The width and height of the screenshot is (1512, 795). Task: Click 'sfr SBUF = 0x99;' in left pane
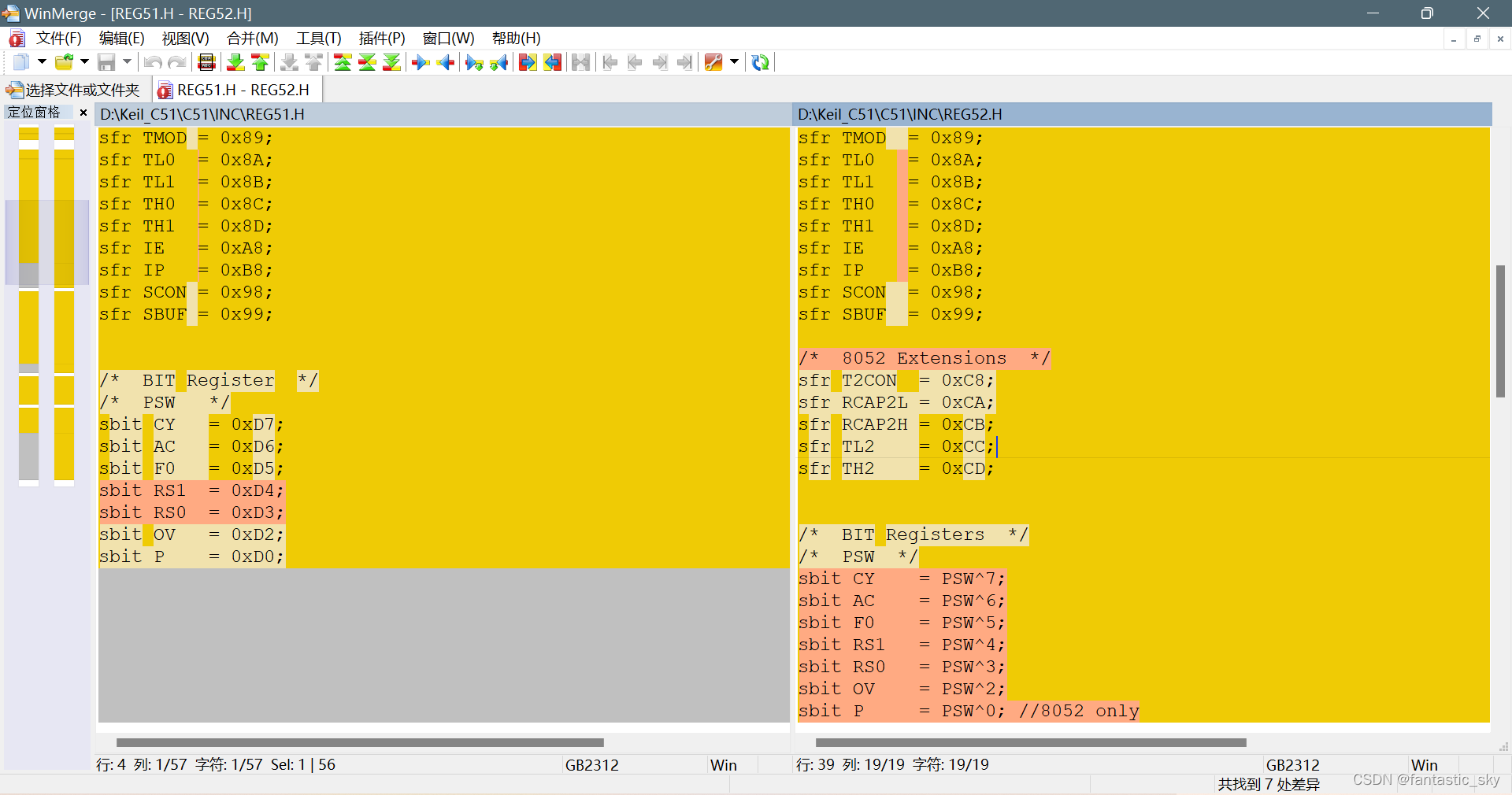(186, 314)
